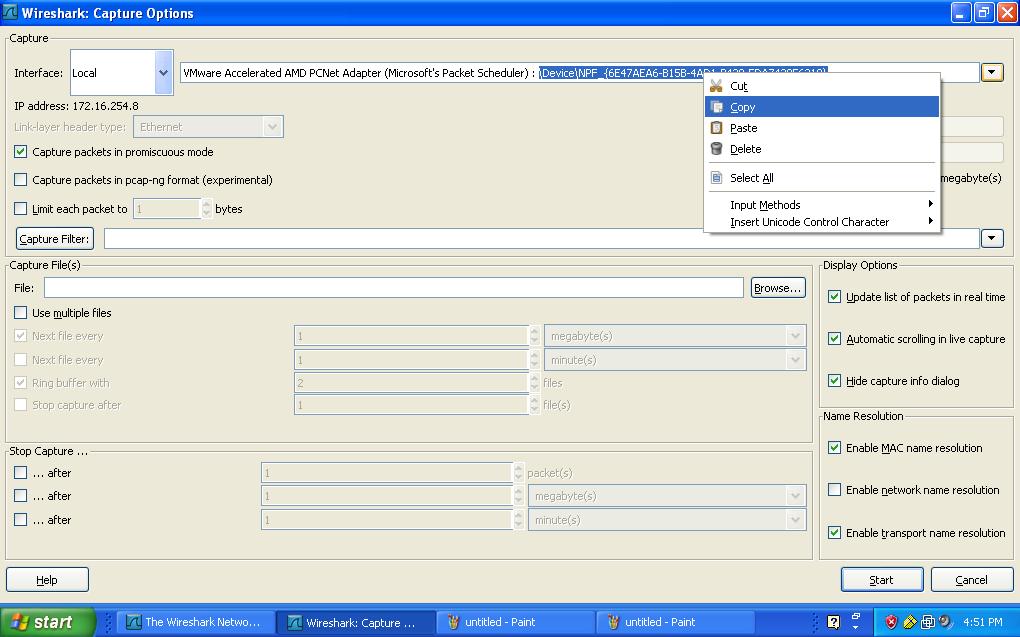Viewport: 1020px width, 637px height.
Task: Click the question mark icon on taskbar
Action: pyautogui.click(x=833, y=622)
